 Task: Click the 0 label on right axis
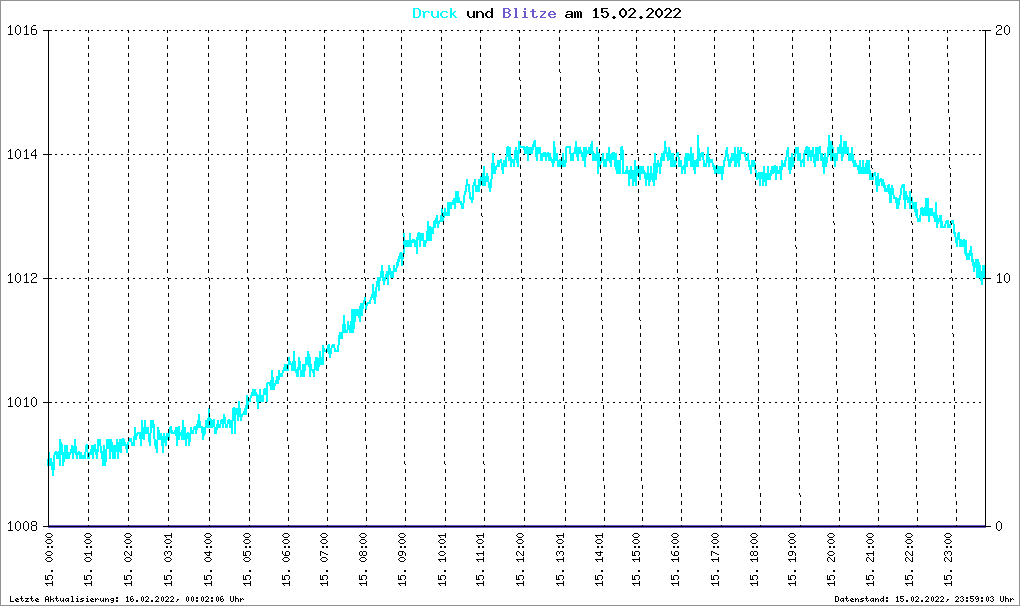999,527
